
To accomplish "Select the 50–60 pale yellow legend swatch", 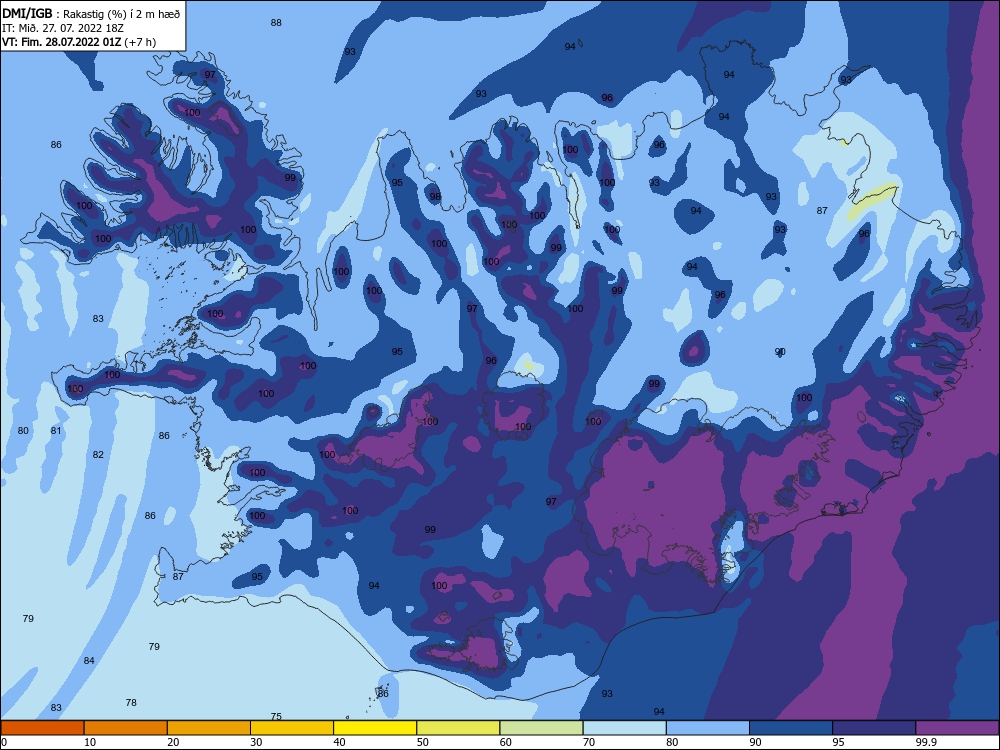I will pos(459,728).
